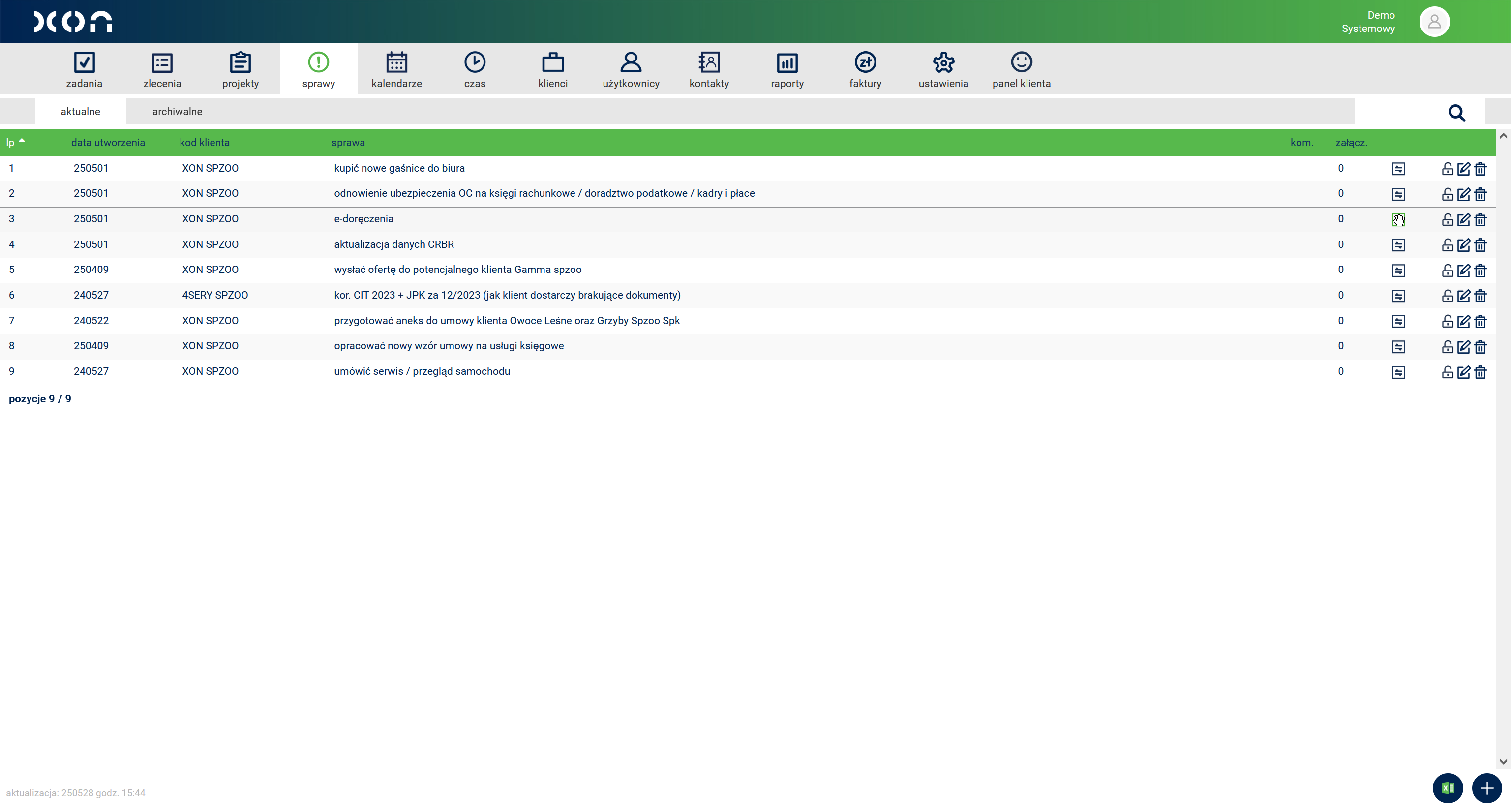
Task: Toggle lock for umówić serwis row
Action: [x=1447, y=372]
